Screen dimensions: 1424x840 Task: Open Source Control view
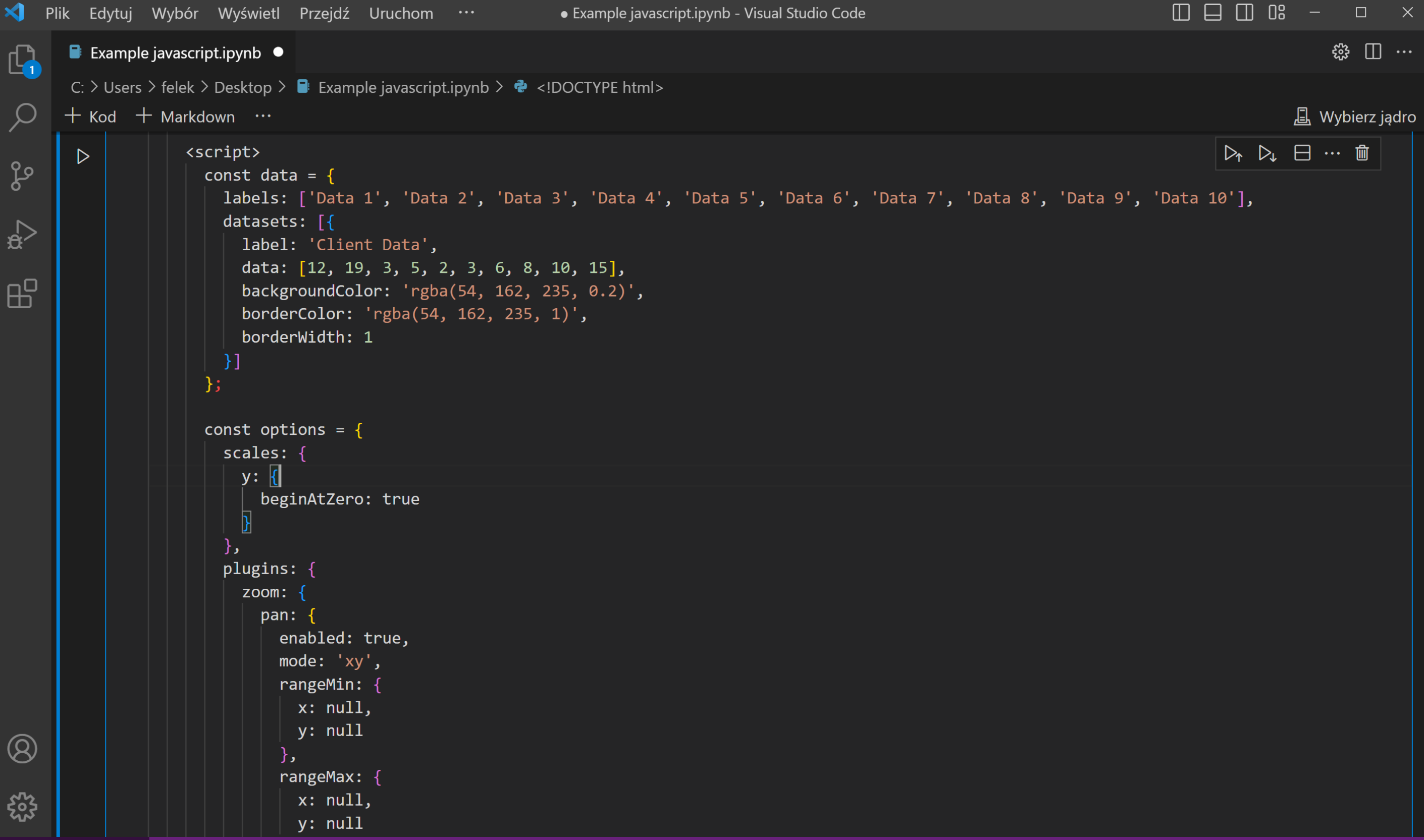click(22, 176)
